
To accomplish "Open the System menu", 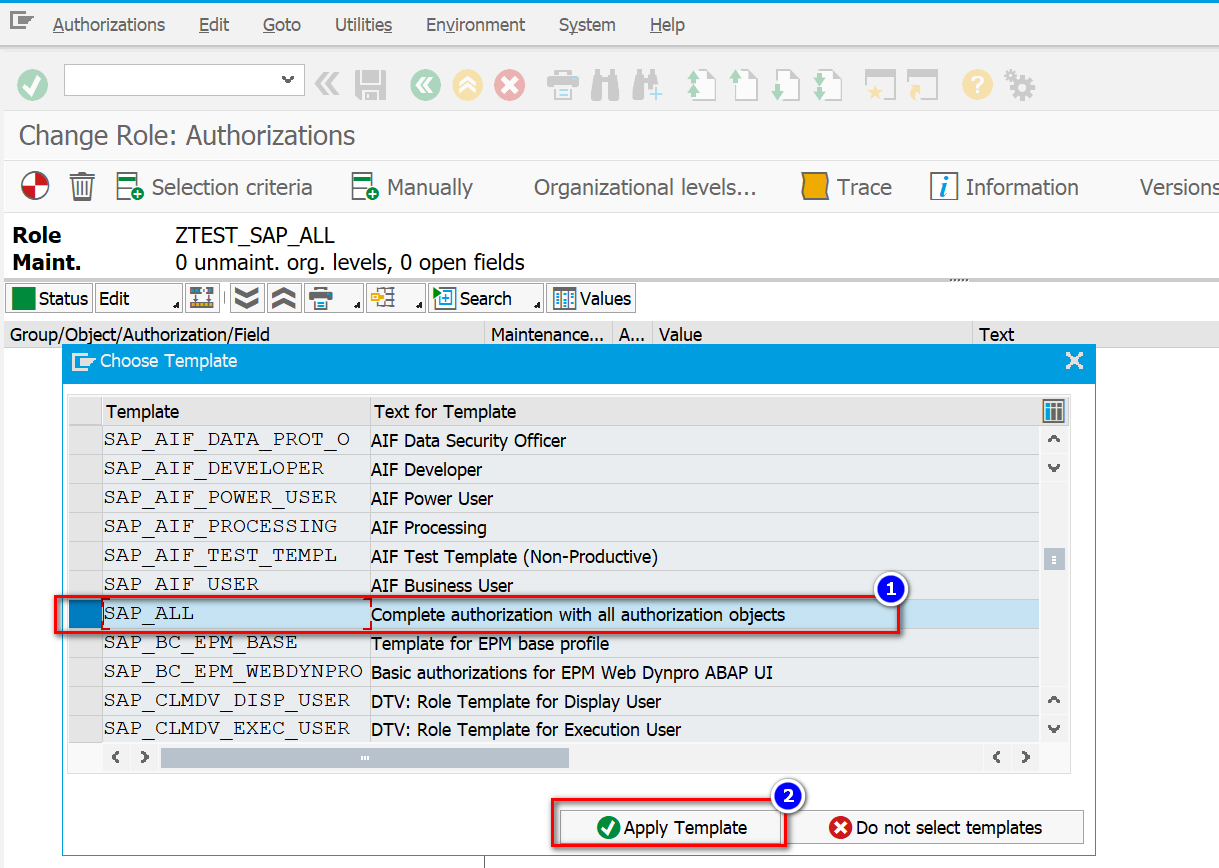I will (x=587, y=25).
